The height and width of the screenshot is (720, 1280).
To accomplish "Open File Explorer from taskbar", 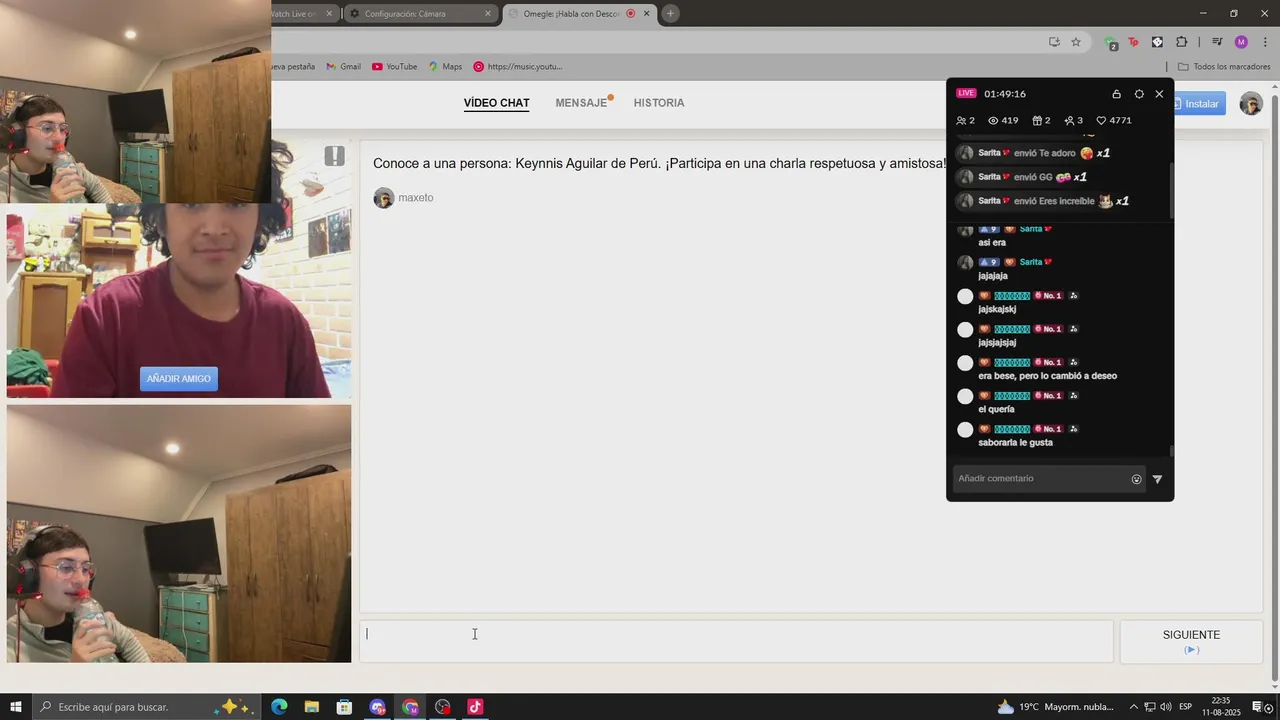I will pyautogui.click(x=312, y=707).
